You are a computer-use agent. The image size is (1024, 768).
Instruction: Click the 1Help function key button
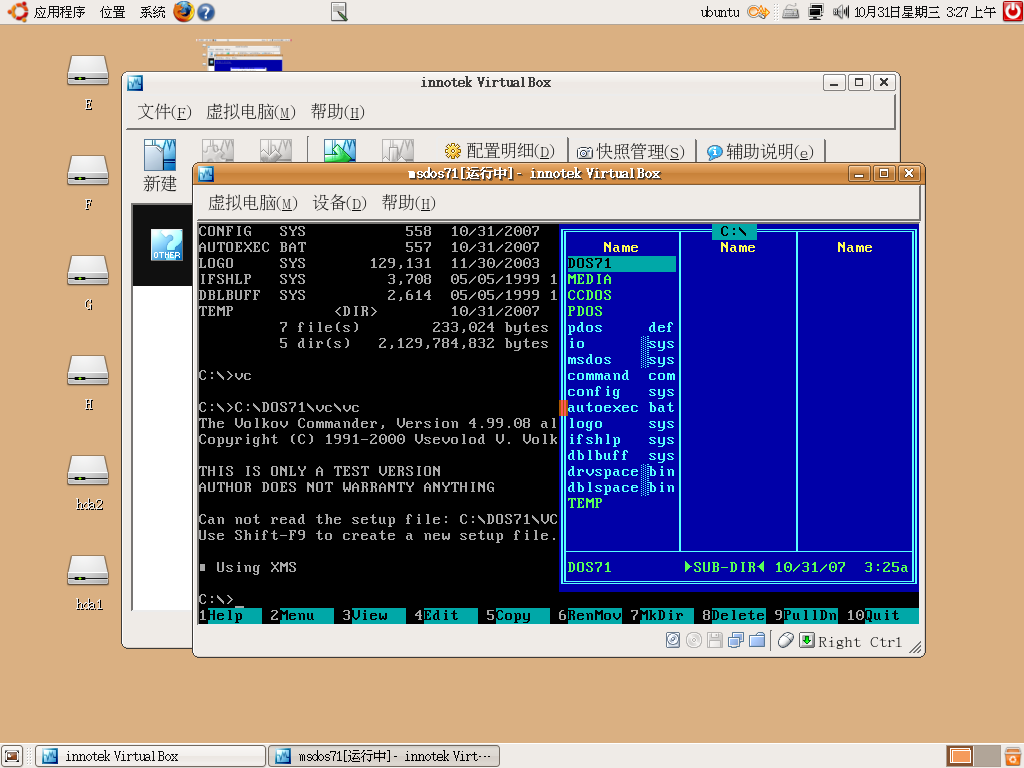[x=230, y=616]
